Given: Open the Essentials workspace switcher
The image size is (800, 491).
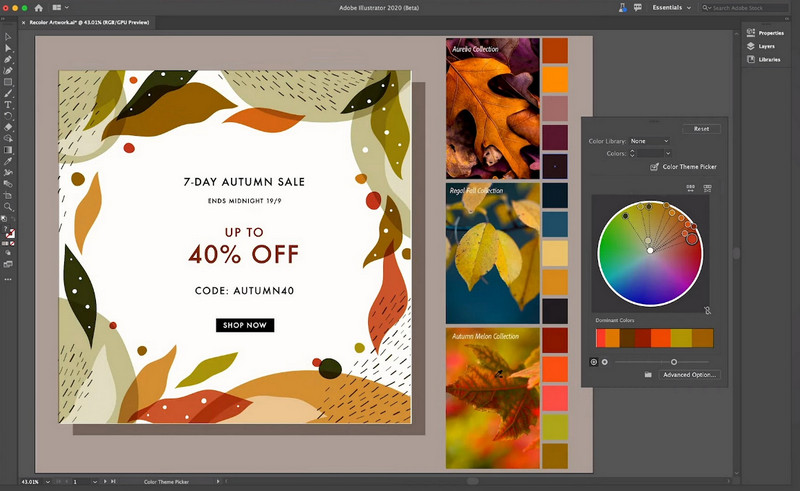Looking at the screenshot, I should click(671, 7).
